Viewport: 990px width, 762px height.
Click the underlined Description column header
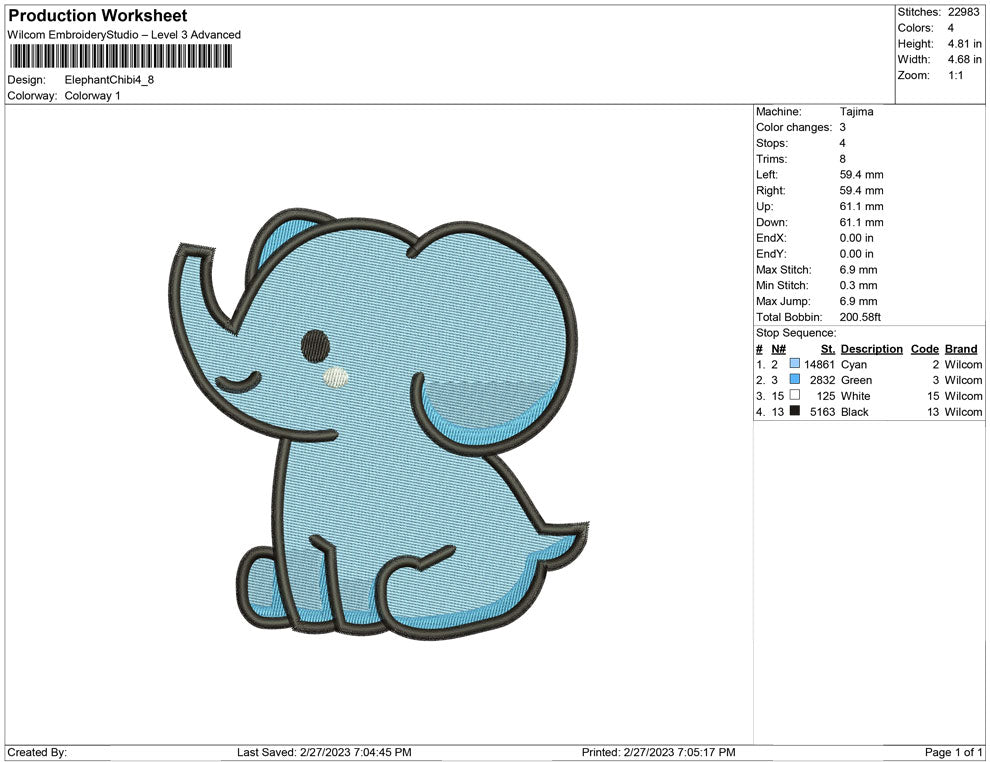(x=871, y=349)
